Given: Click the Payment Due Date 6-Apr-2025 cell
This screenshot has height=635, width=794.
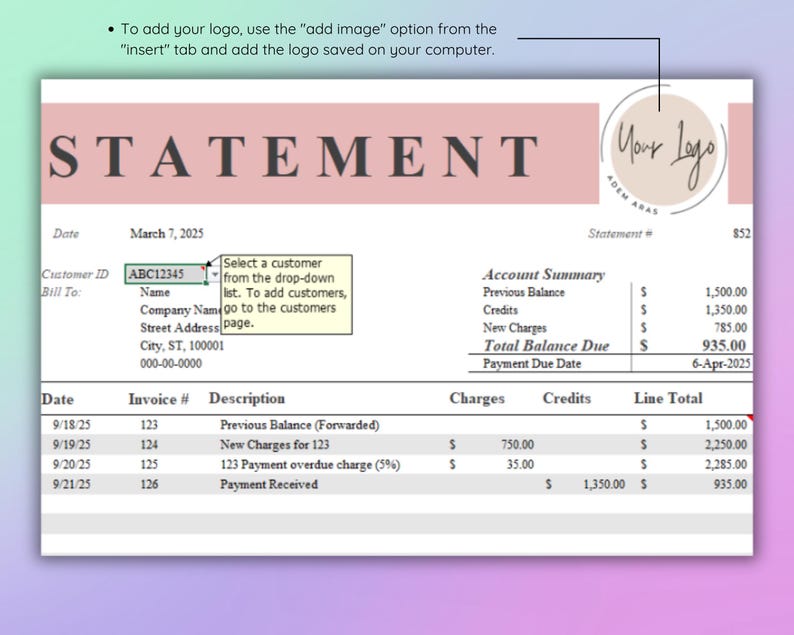Looking at the screenshot, I should pos(721,364).
